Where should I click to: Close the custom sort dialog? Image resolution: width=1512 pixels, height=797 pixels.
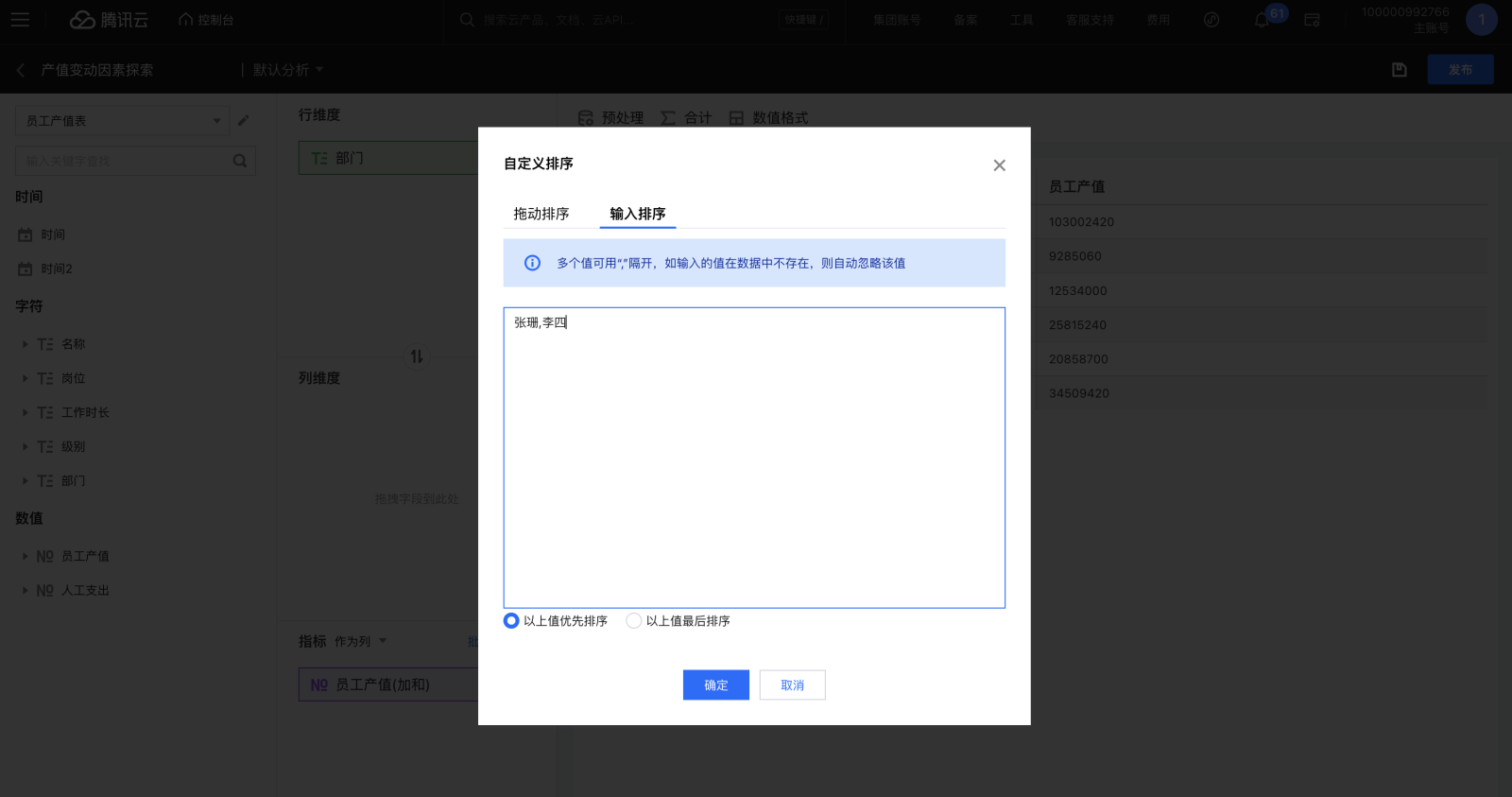999,165
